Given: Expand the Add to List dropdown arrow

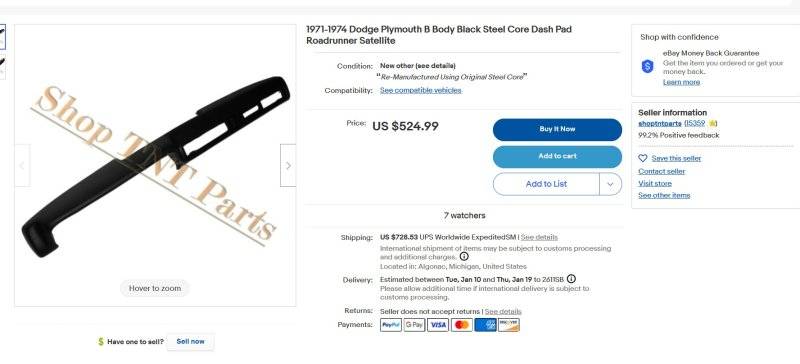Looking at the screenshot, I should coord(610,184).
